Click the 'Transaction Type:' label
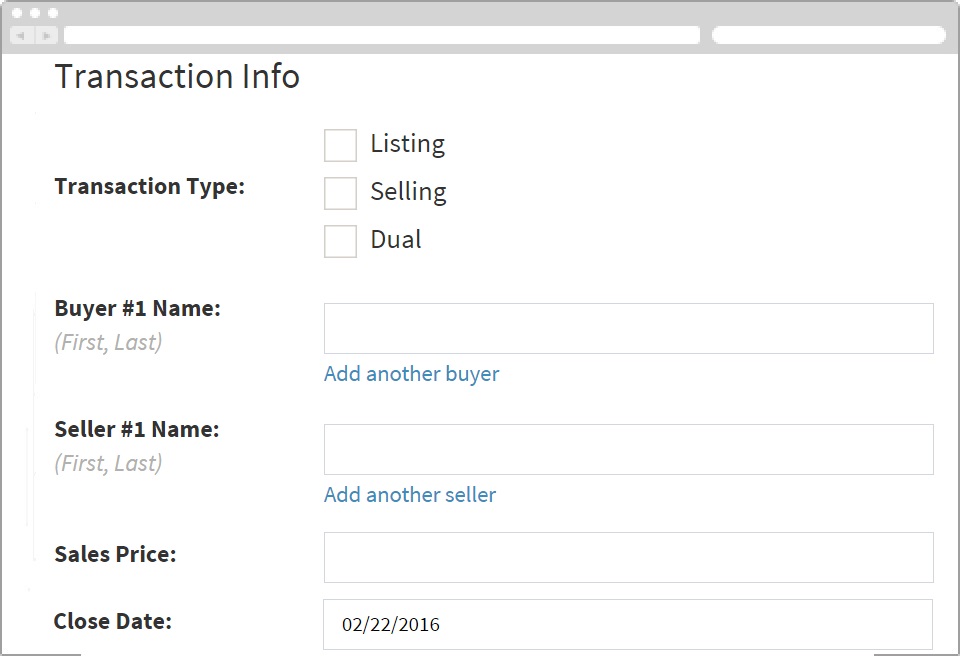The image size is (960, 656). [x=149, y=186]
